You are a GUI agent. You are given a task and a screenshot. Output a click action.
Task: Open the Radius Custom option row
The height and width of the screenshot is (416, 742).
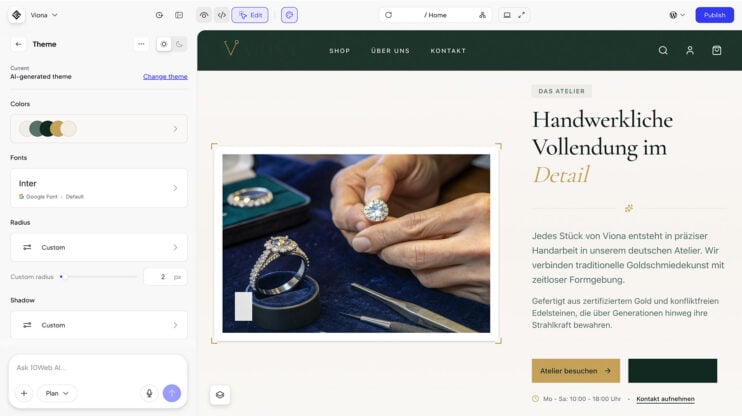[99, 248]
